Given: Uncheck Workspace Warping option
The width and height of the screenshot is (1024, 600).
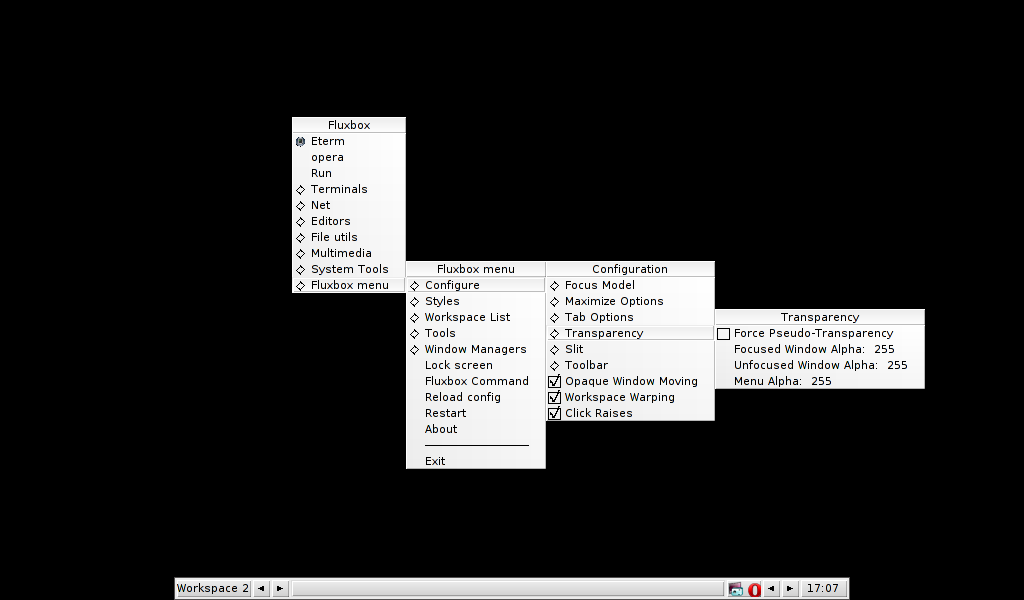Looking at the screenshot, I should coord(555,397).
